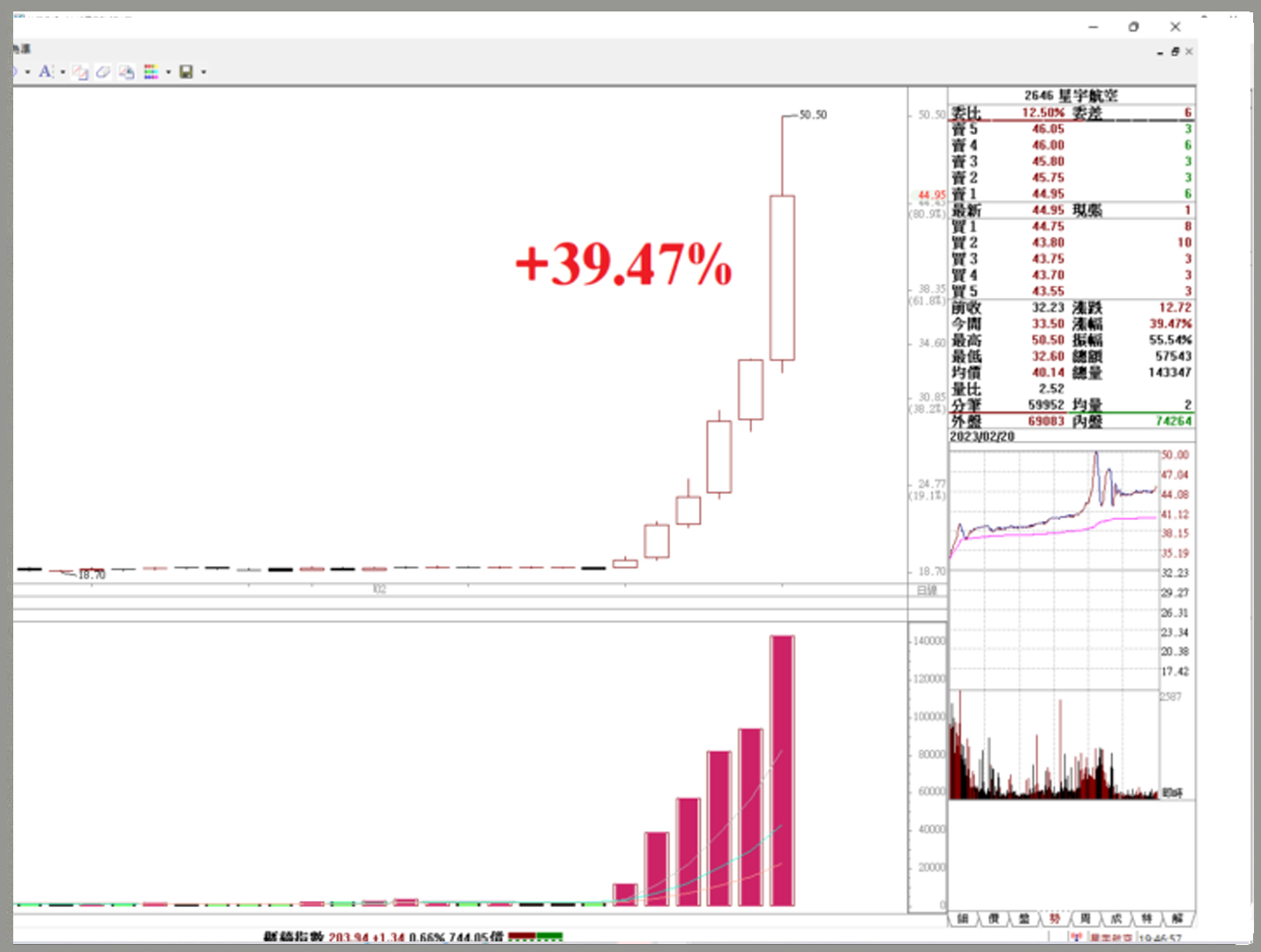Click the tallest latest candlestick body
The height and width of the screenshot is (952, 1261).
[x=782, y=278]
